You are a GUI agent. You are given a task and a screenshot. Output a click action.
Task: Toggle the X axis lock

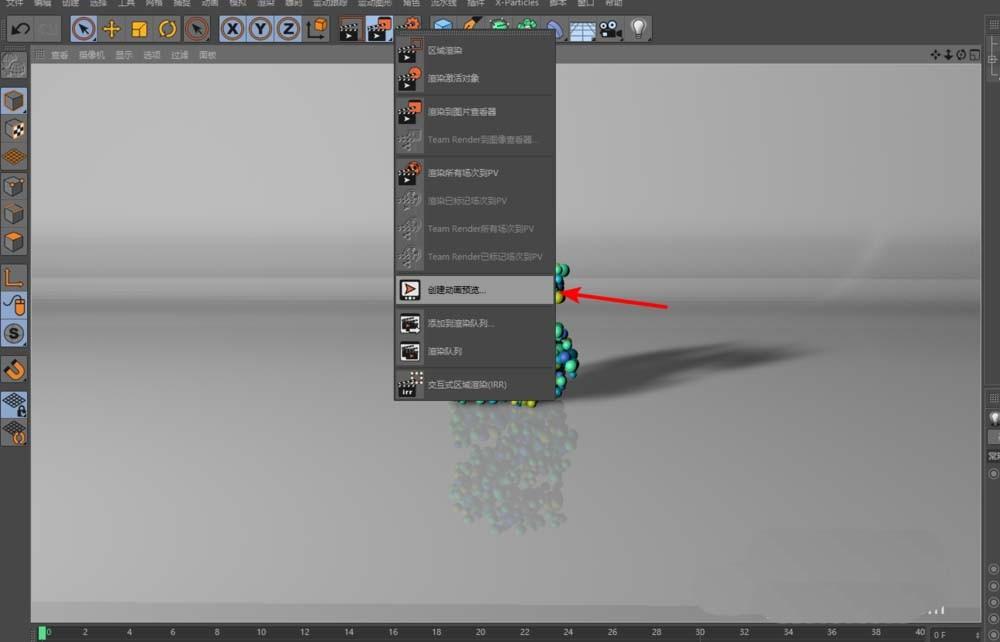[231, 29]
